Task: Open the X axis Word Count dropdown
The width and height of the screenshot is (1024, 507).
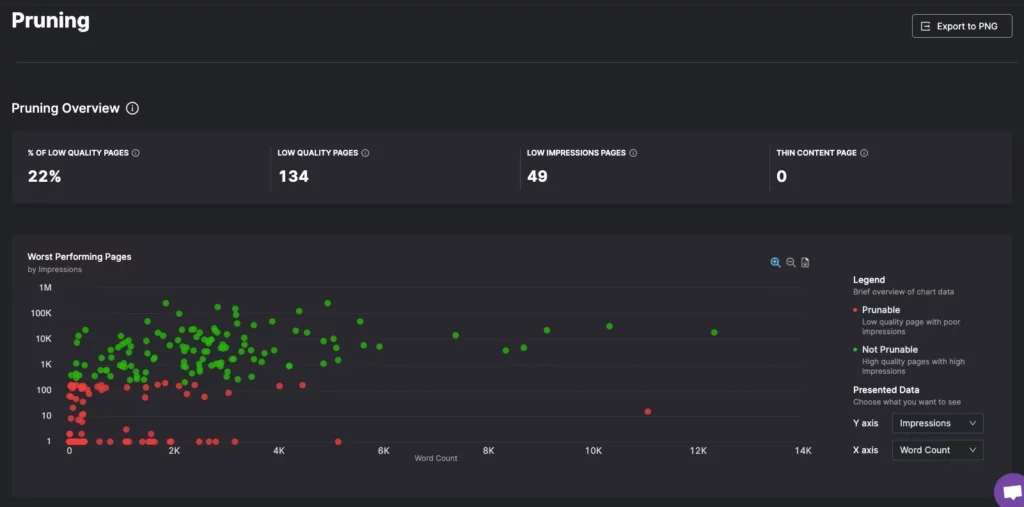Action: point(937,450)
